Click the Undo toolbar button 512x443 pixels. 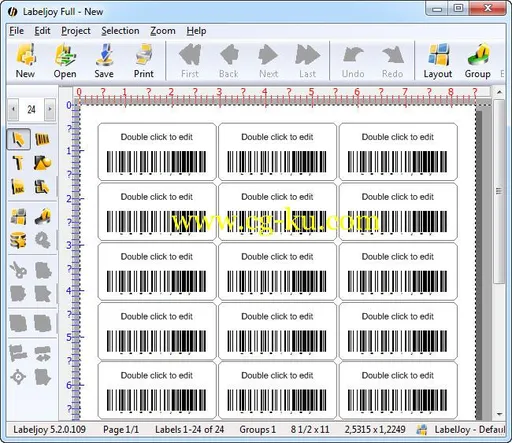[353, 61]
